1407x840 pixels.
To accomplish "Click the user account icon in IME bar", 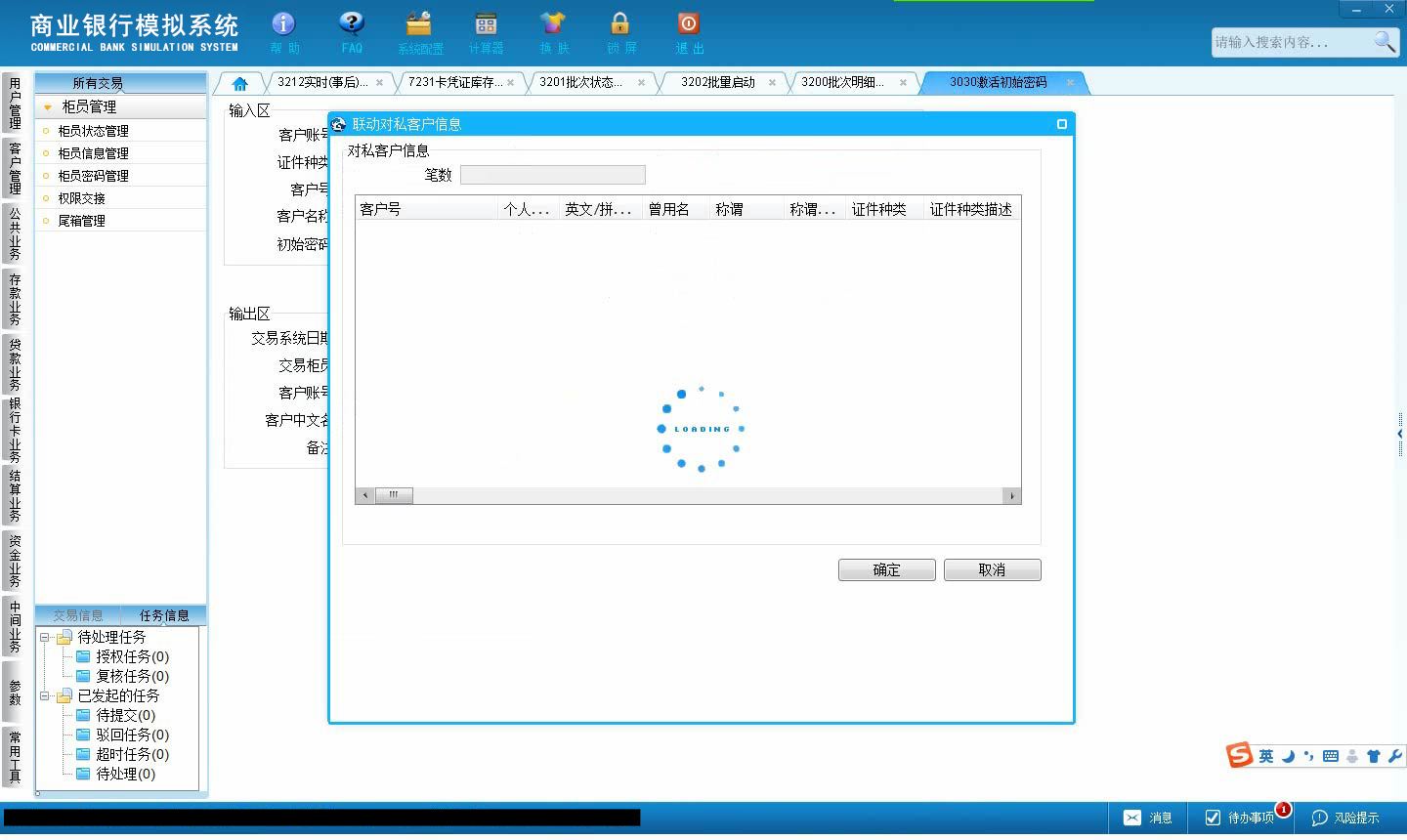I will [1352, 756].
